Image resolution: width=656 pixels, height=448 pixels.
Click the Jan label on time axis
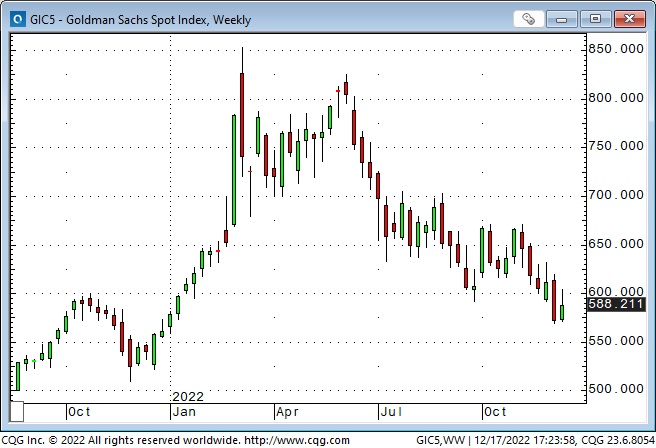pos(184,412)
